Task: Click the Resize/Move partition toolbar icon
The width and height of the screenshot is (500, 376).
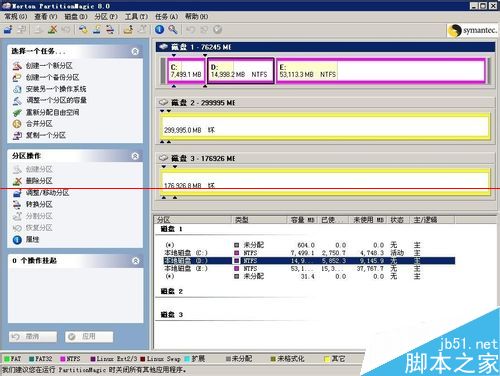Action: (8, 30)
